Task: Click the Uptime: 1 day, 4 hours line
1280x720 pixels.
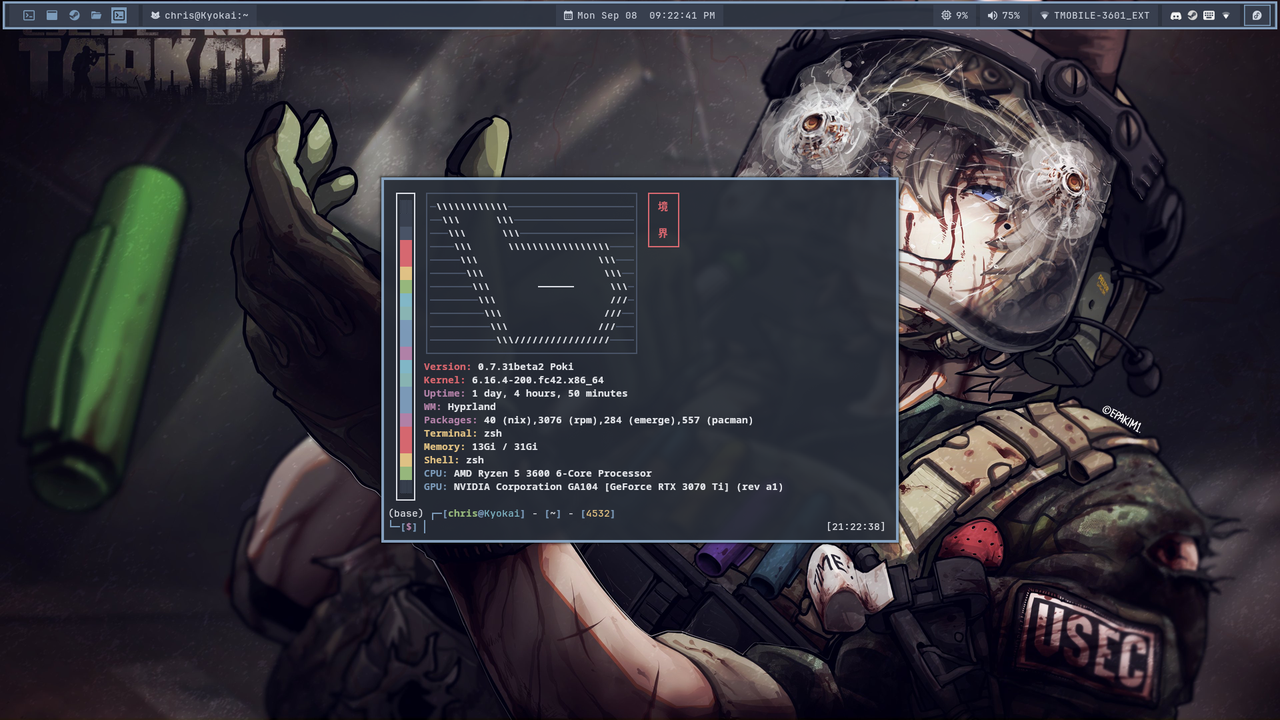Action: click(526, 393)
